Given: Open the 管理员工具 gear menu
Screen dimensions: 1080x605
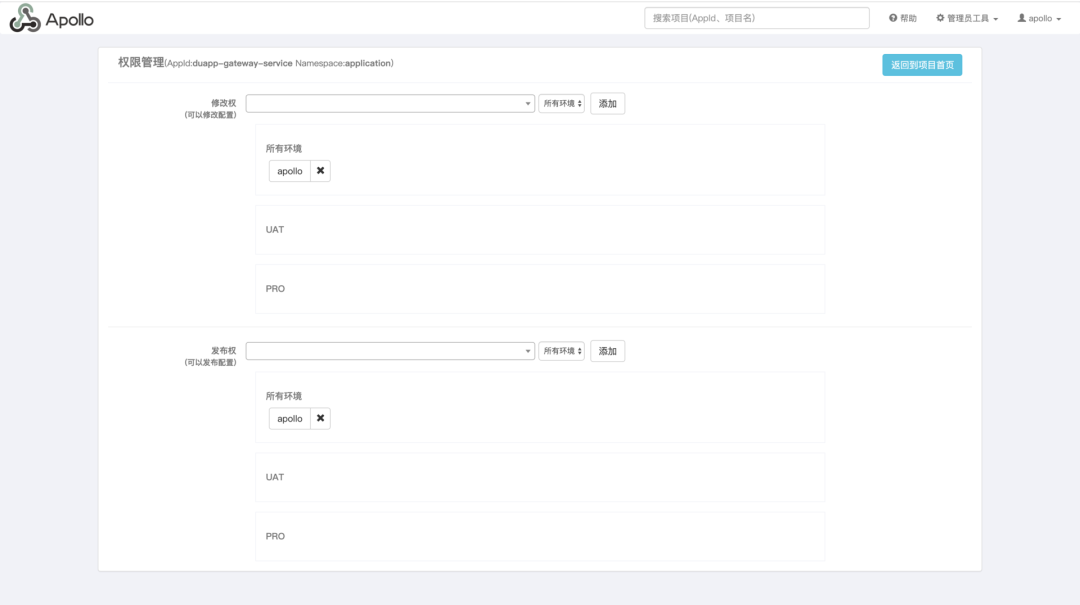Looking at the screenshot, I should (x=966, y=18).
